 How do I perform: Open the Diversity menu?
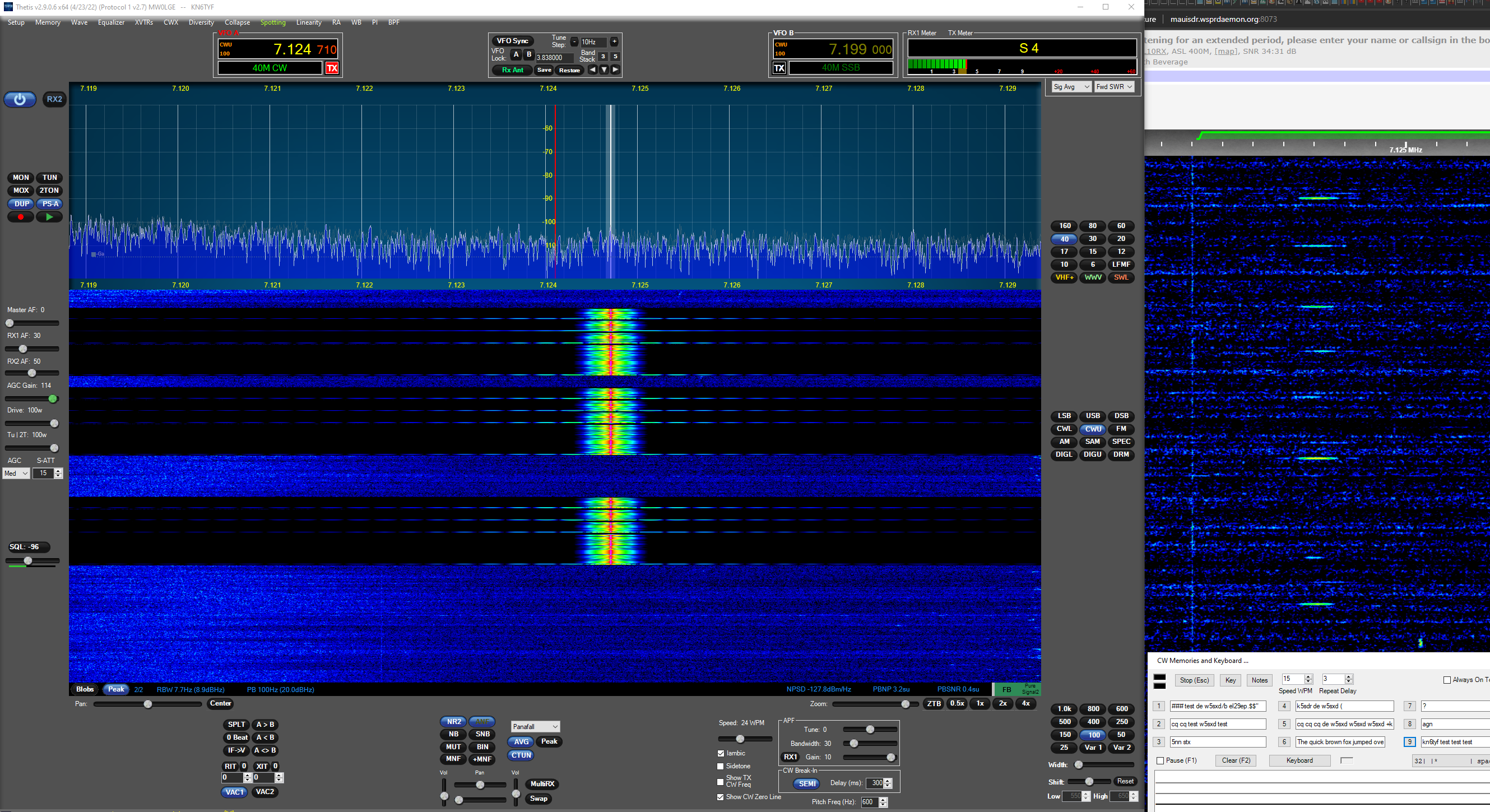pos(201,22)
